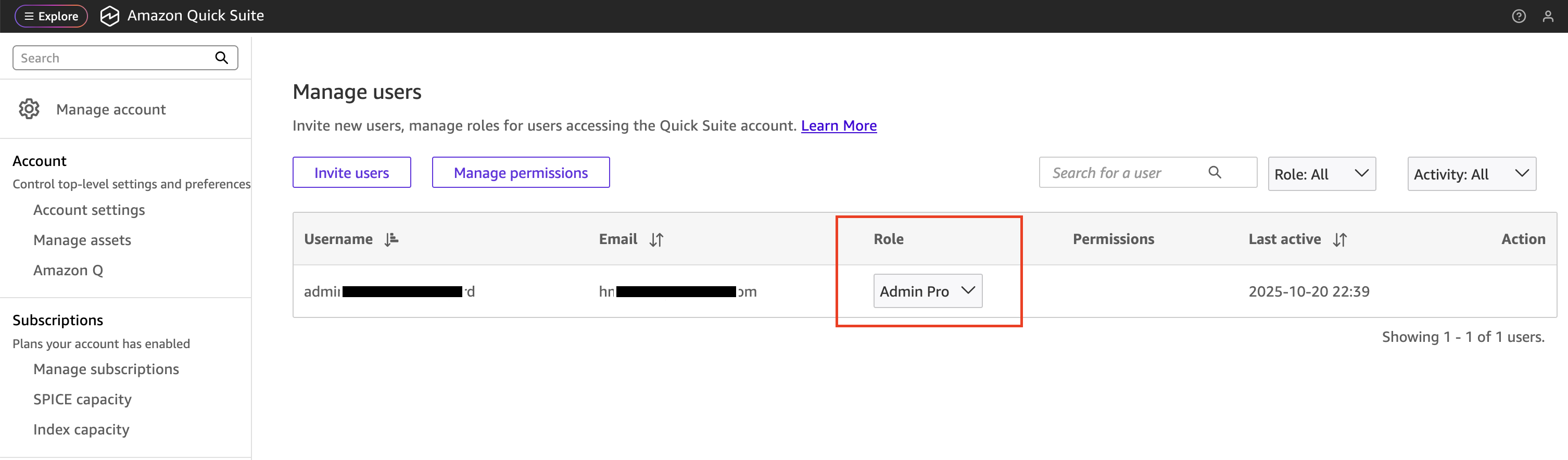Open the Learn More link
This screenshot has height=460, width=1568.
click(838, 125)
